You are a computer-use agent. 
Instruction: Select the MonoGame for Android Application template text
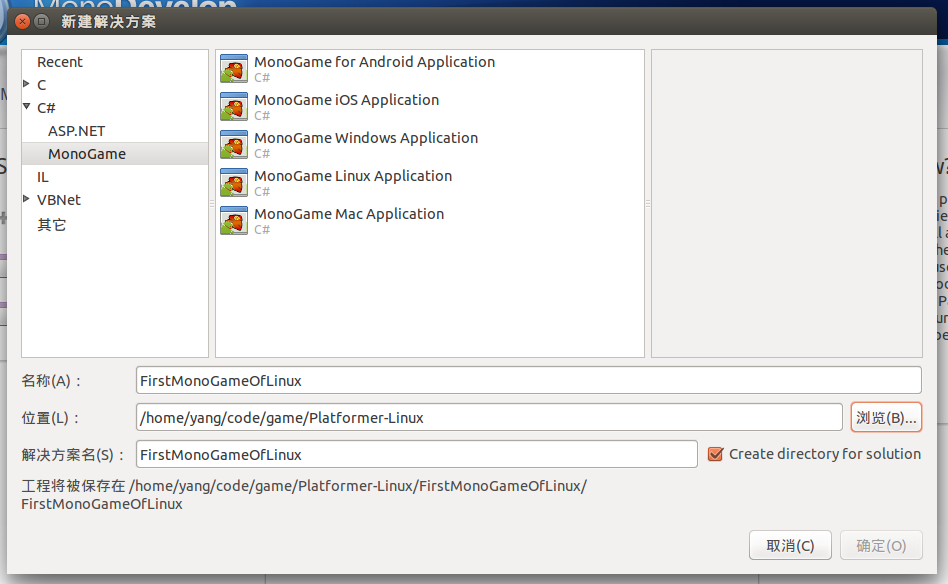(x=374, y=62)
